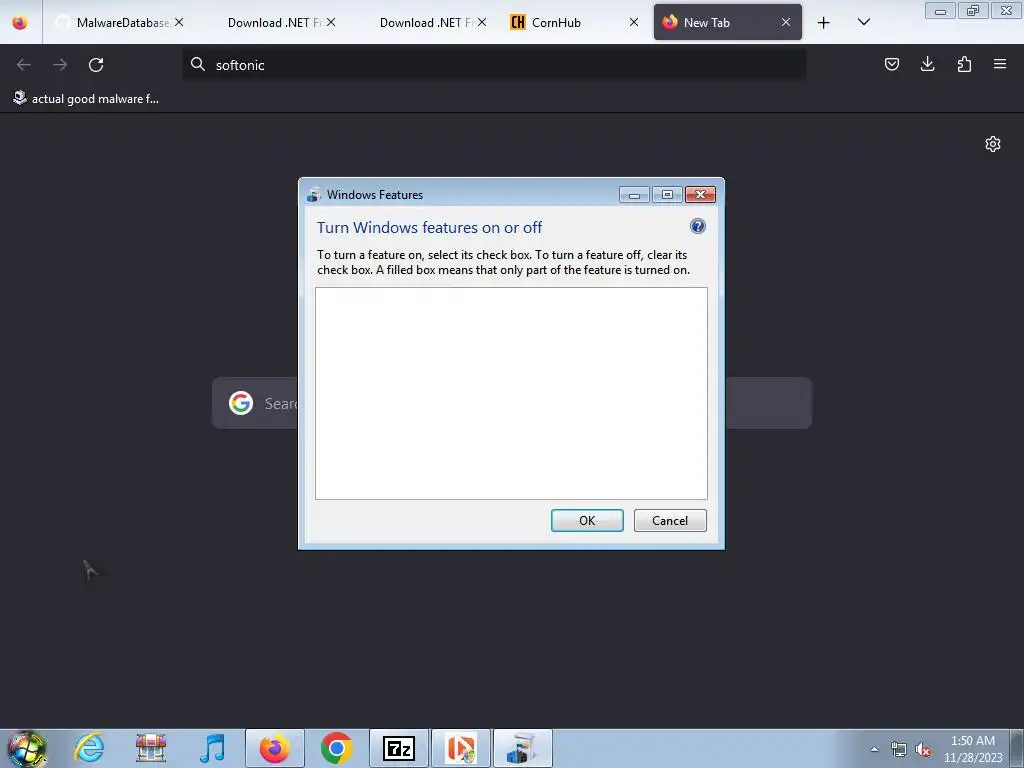Image resolution: width=1024 pixels, height=768 pixels.
Task: Open Windows Features help question icon
Action: (x=697, y=226)
